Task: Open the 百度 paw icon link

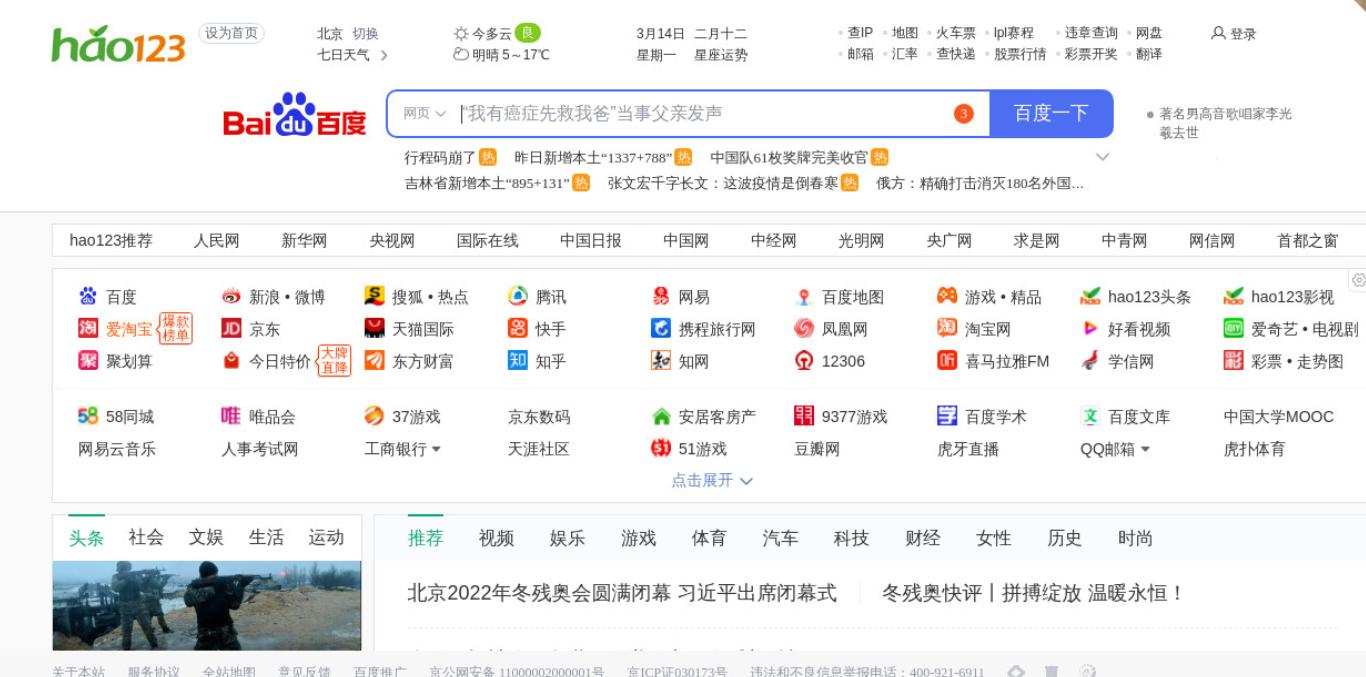Action: coord(88,297)
